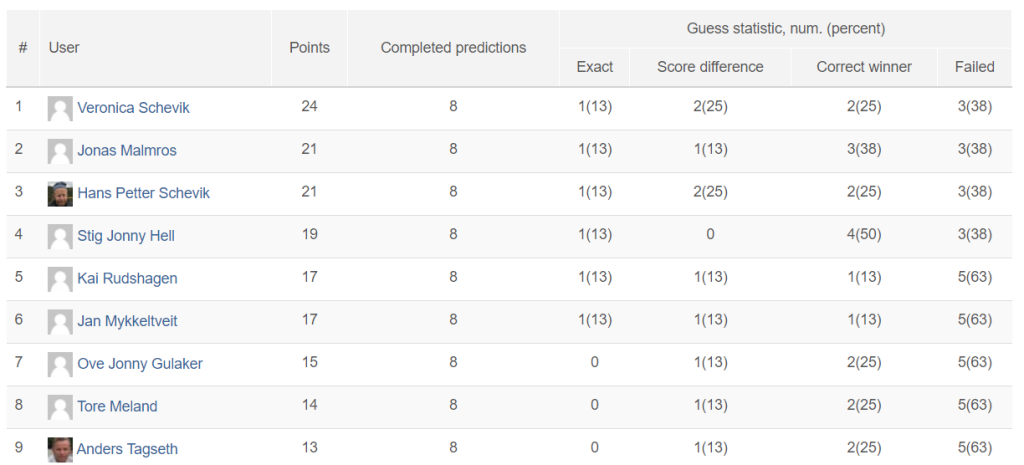Open the Jan Mykkeltveit name link

tap(127, 321)
